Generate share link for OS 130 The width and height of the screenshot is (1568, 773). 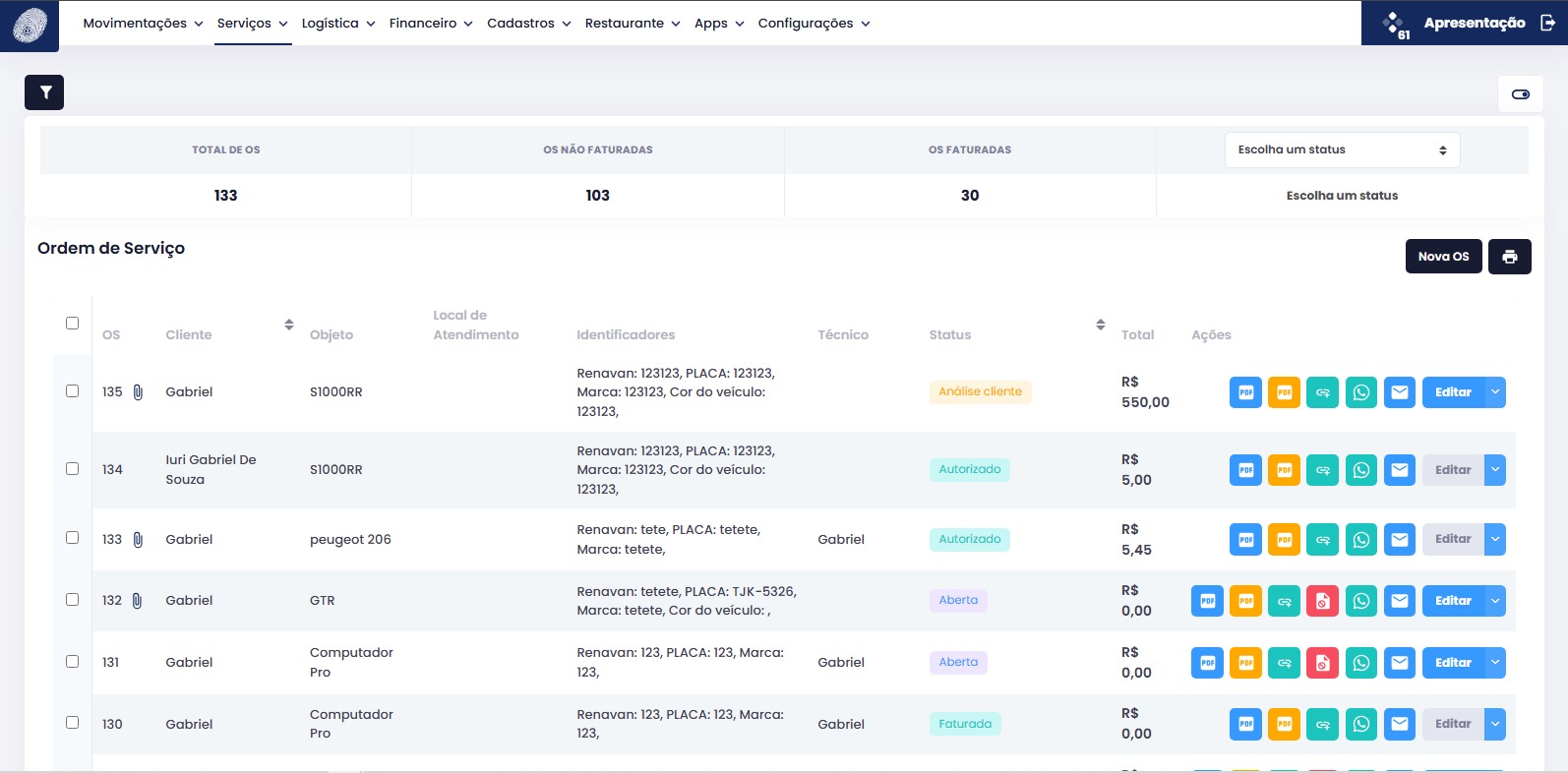(x=1322, y=724)
